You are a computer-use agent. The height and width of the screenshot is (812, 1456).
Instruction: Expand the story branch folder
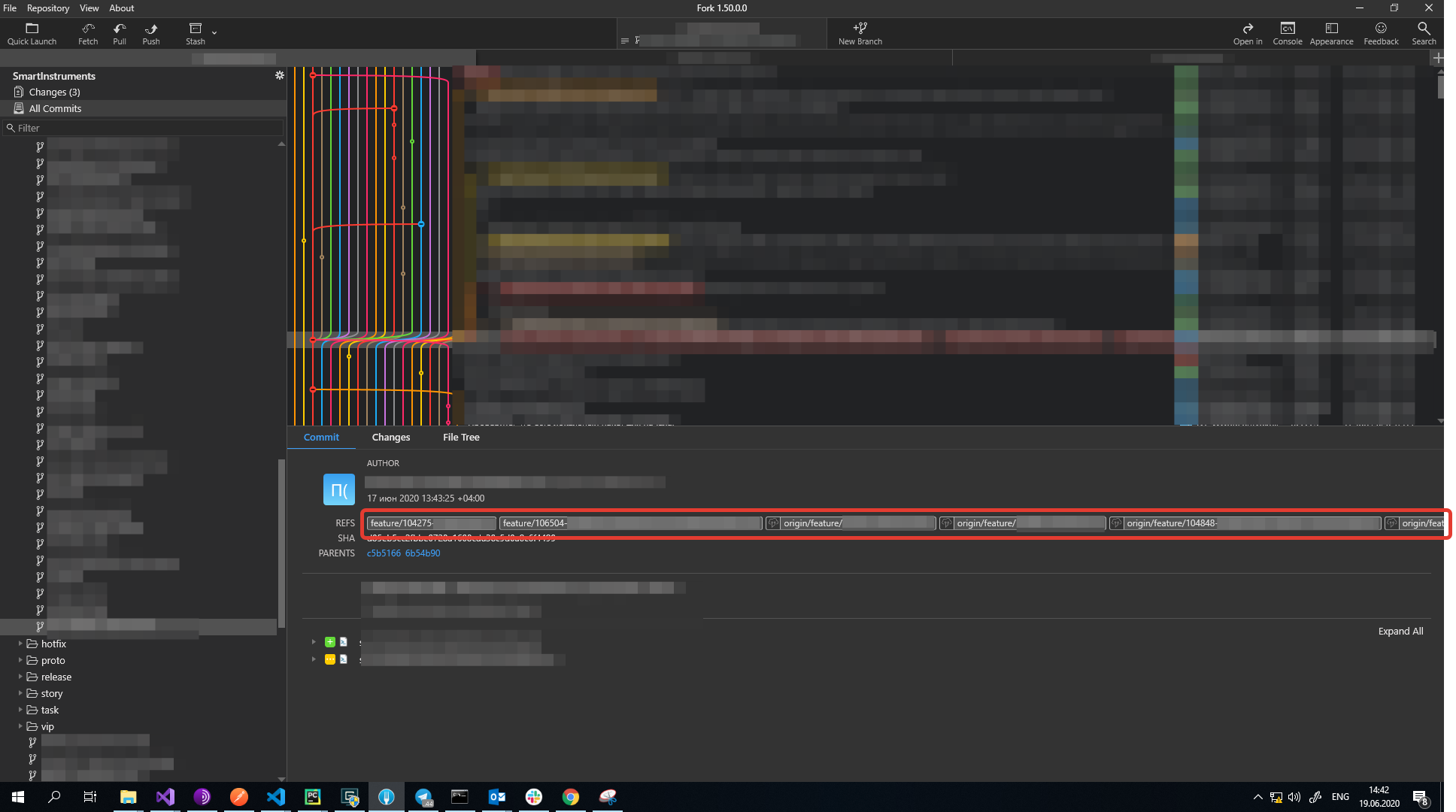click(20, 693)
